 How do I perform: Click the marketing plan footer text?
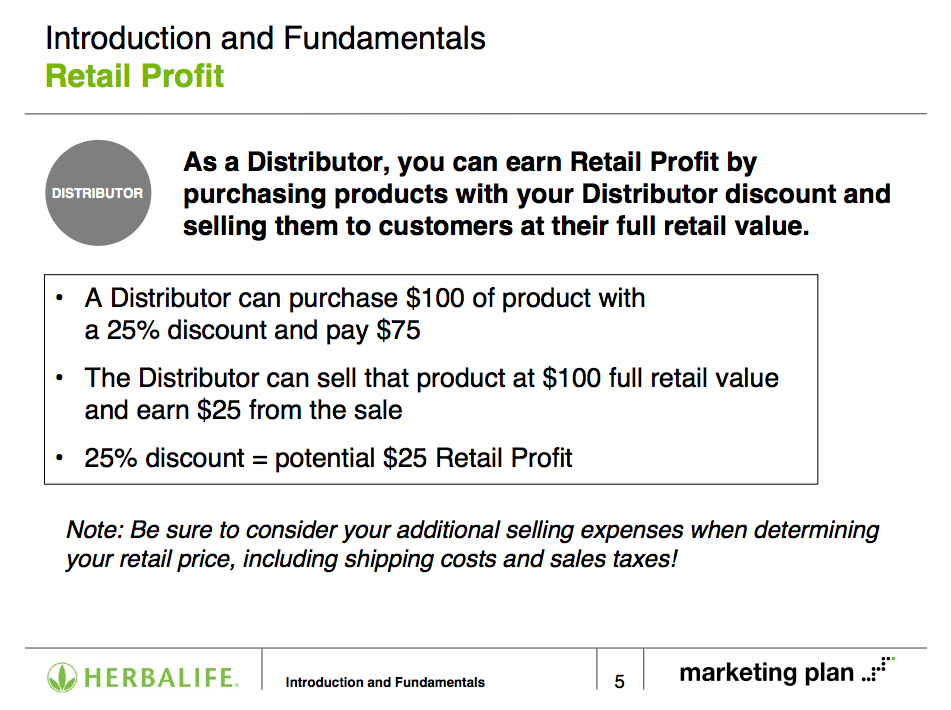click(x=767, y=673)
